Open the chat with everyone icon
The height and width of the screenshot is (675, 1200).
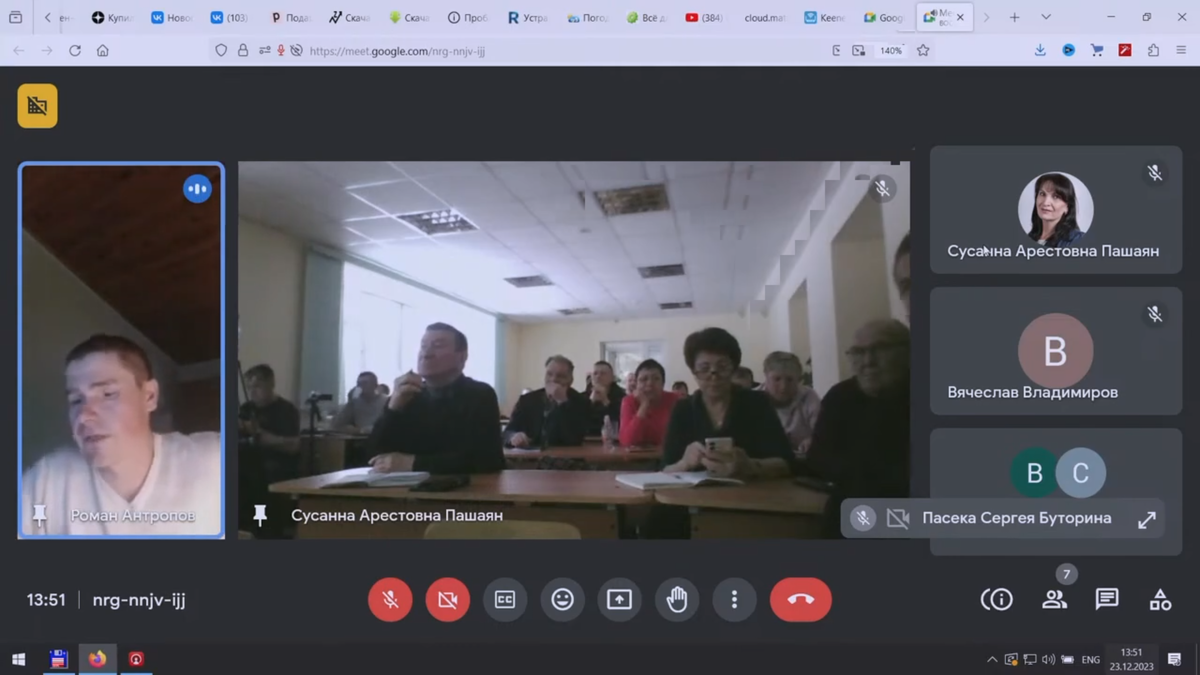pyautogui.click(x=1107, y=599)
